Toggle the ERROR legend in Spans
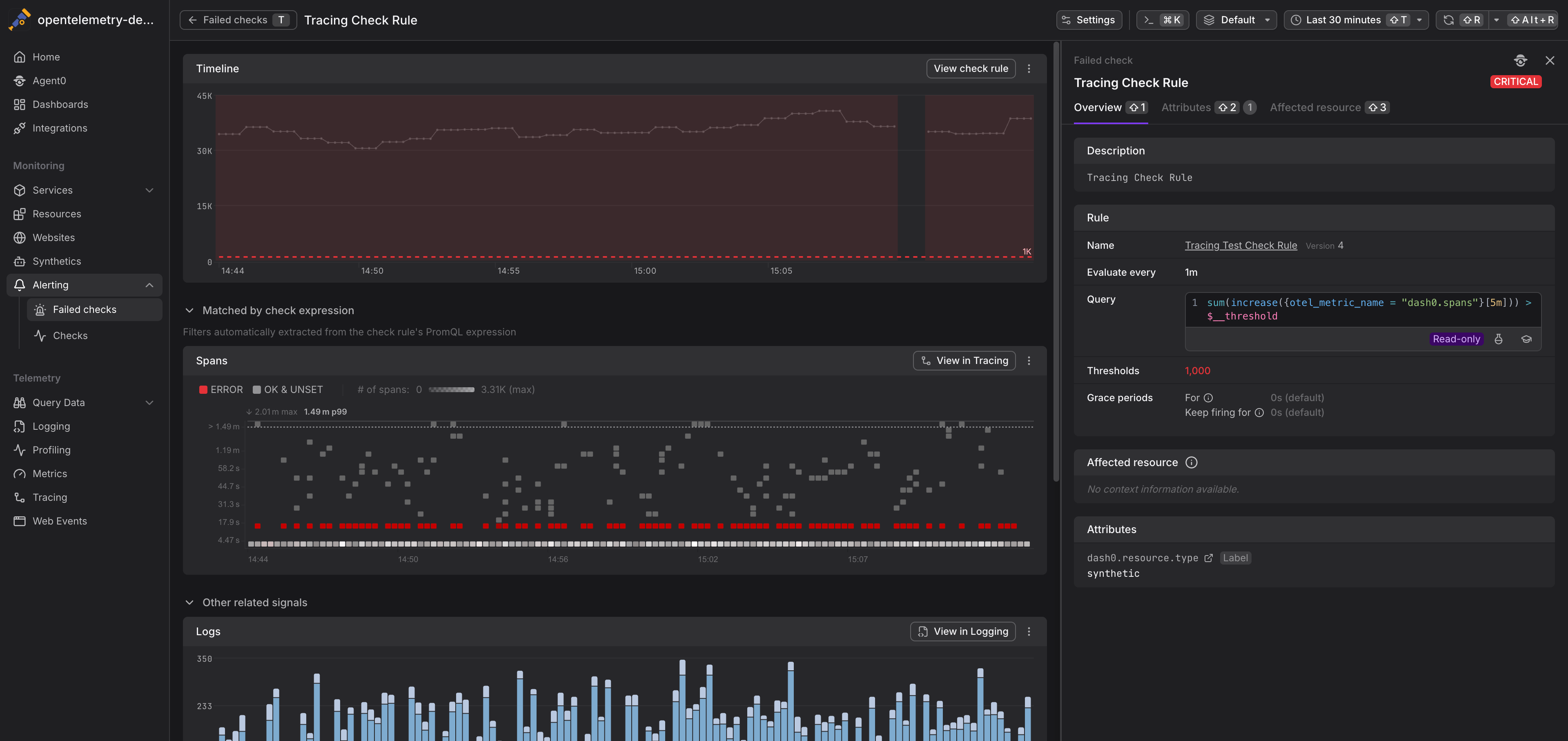This screenshot has height=741, width=1568. (x=220, y=390)
